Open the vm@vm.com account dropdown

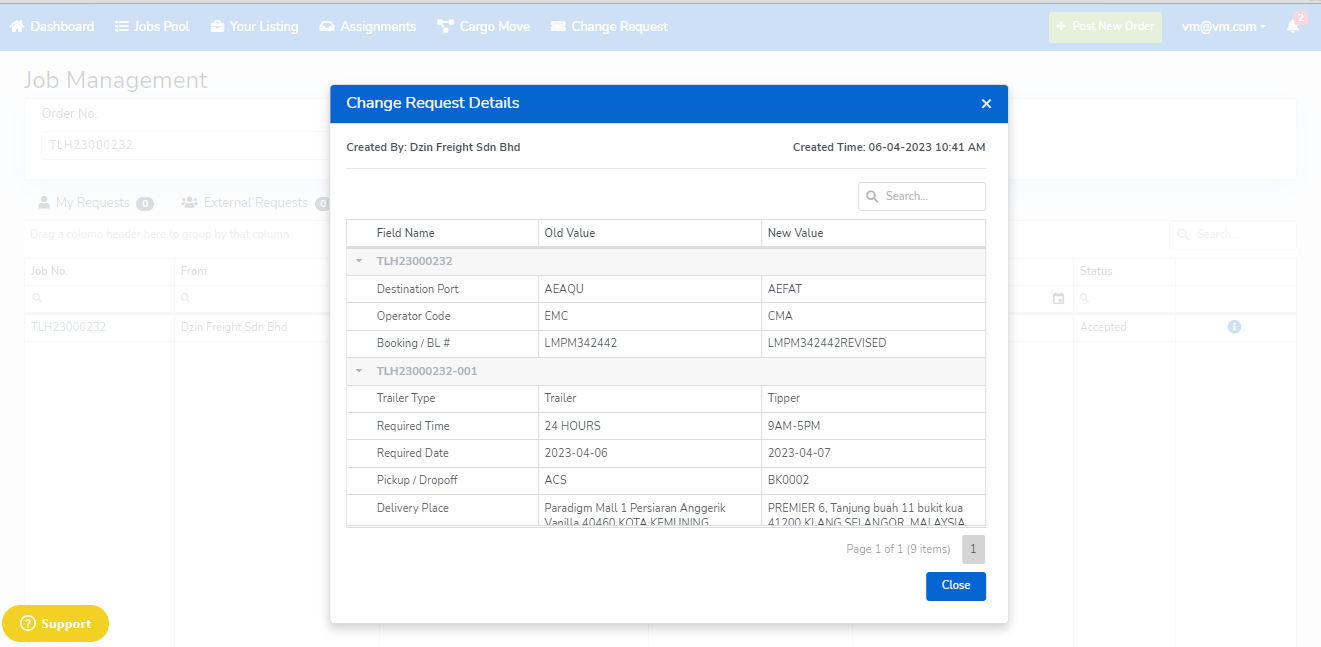click(1223, 27)
